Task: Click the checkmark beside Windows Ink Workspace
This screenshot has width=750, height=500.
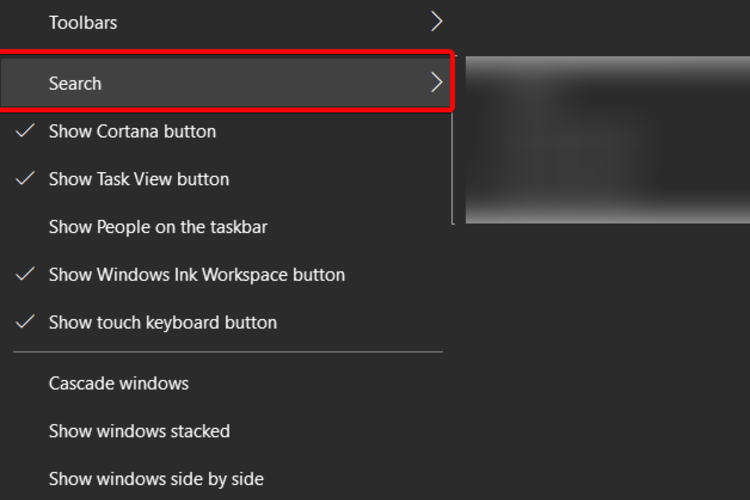Action: [x=25, y=274]
